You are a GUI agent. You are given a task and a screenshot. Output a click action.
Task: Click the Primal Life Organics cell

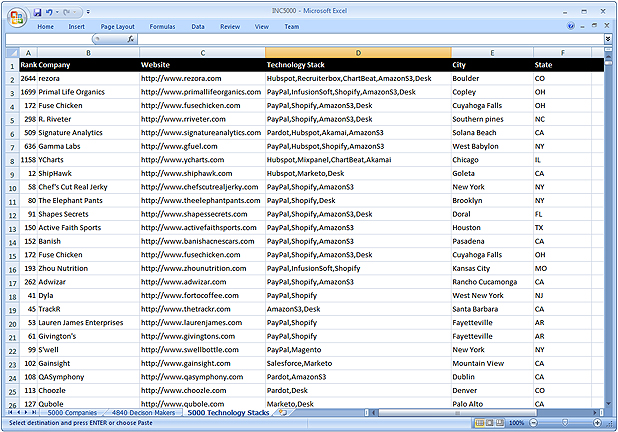(x=88, y=92)
